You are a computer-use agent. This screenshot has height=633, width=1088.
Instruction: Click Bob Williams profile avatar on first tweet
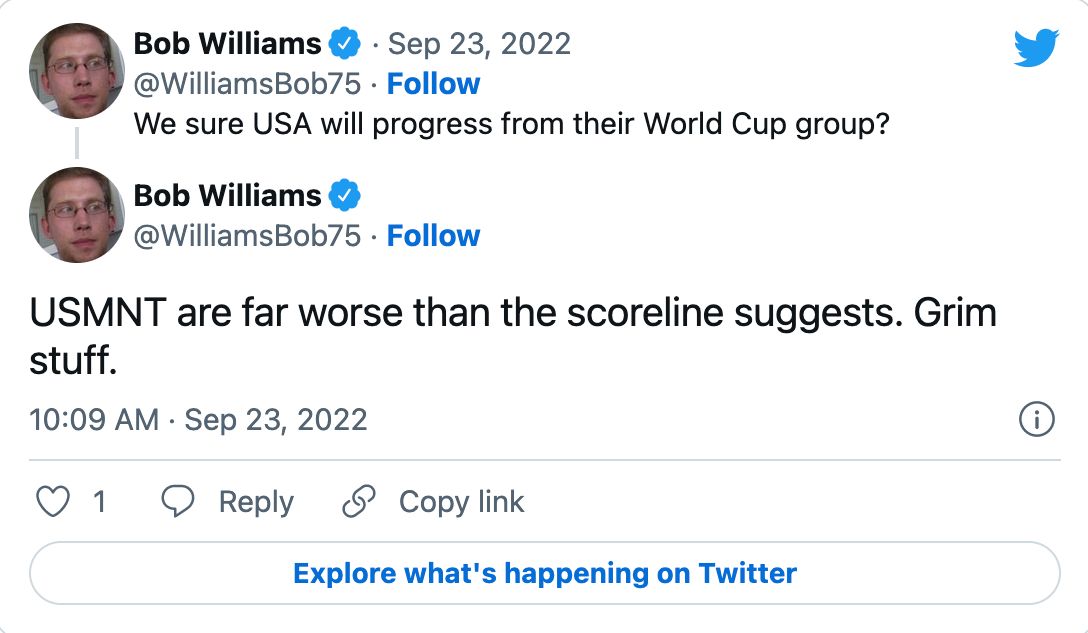coord(75,70)
